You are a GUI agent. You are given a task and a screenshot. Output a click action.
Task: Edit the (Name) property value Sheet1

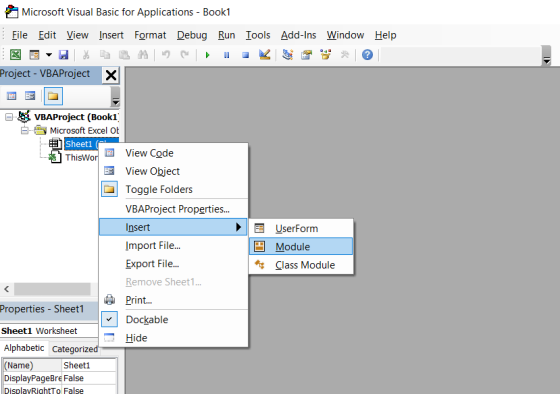tap(89, 365)
